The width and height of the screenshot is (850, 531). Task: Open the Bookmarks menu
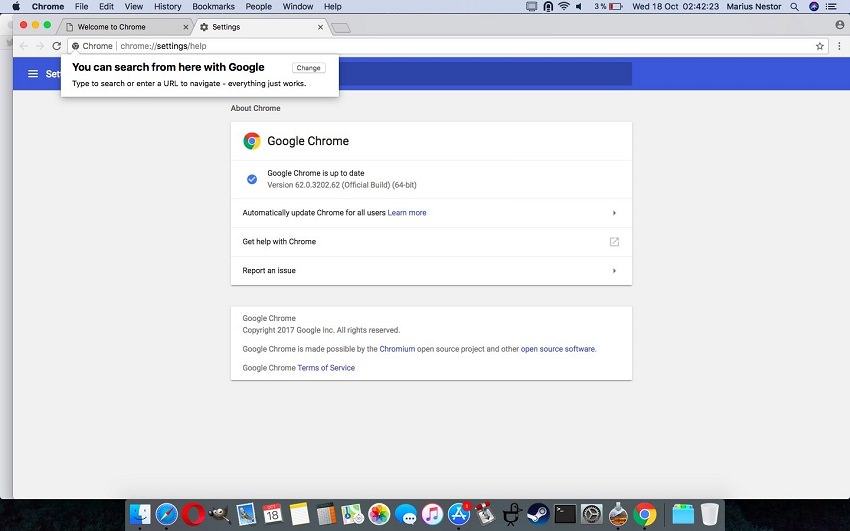click(213, 7)
